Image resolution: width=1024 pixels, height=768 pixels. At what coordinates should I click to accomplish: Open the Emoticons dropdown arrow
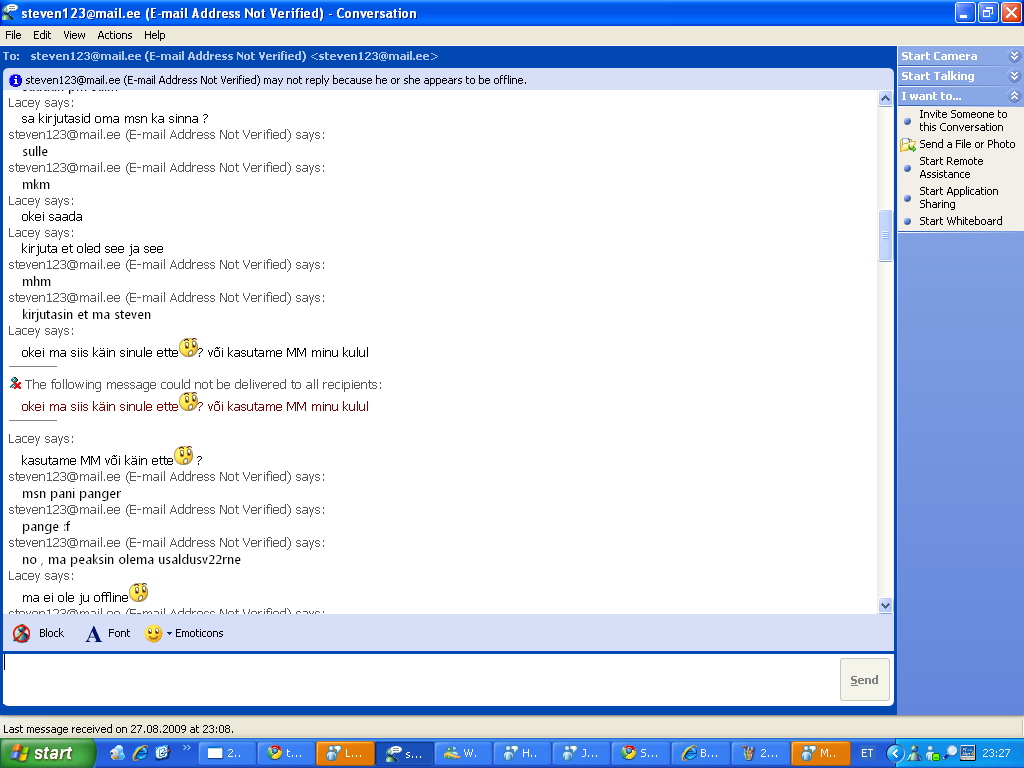tap(169, 633)
